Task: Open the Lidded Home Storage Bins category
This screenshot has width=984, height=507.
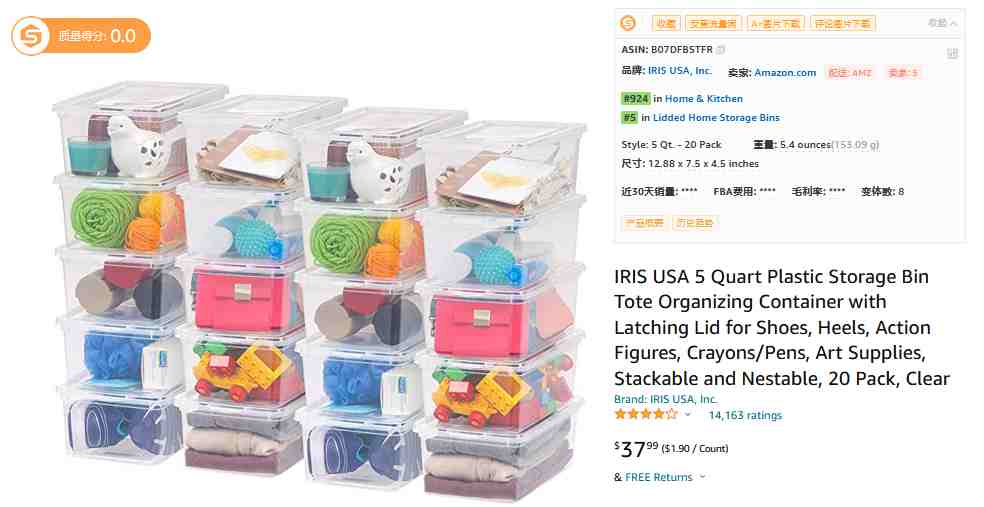Action: [x=716, y=117]
